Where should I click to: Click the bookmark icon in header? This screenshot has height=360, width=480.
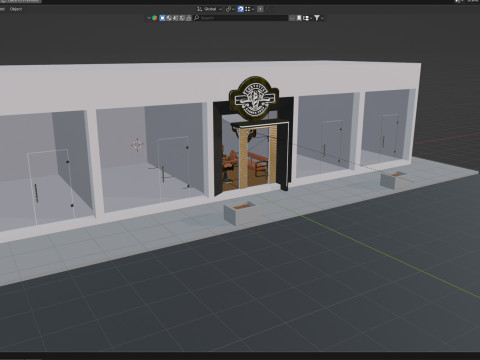(x=299, y=18)
